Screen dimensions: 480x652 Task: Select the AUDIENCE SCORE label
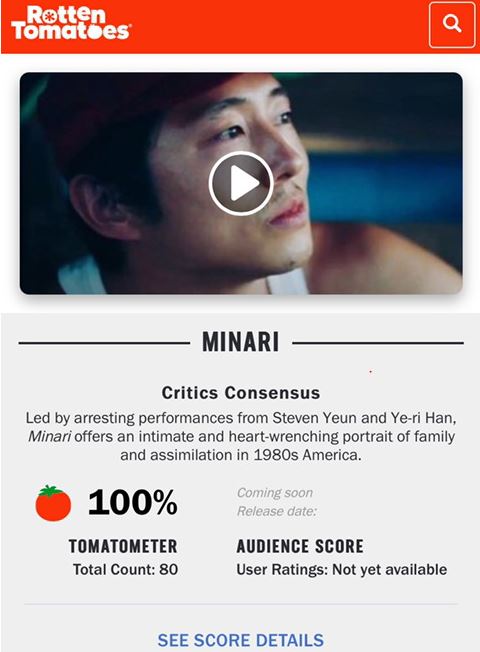[300, 546]
